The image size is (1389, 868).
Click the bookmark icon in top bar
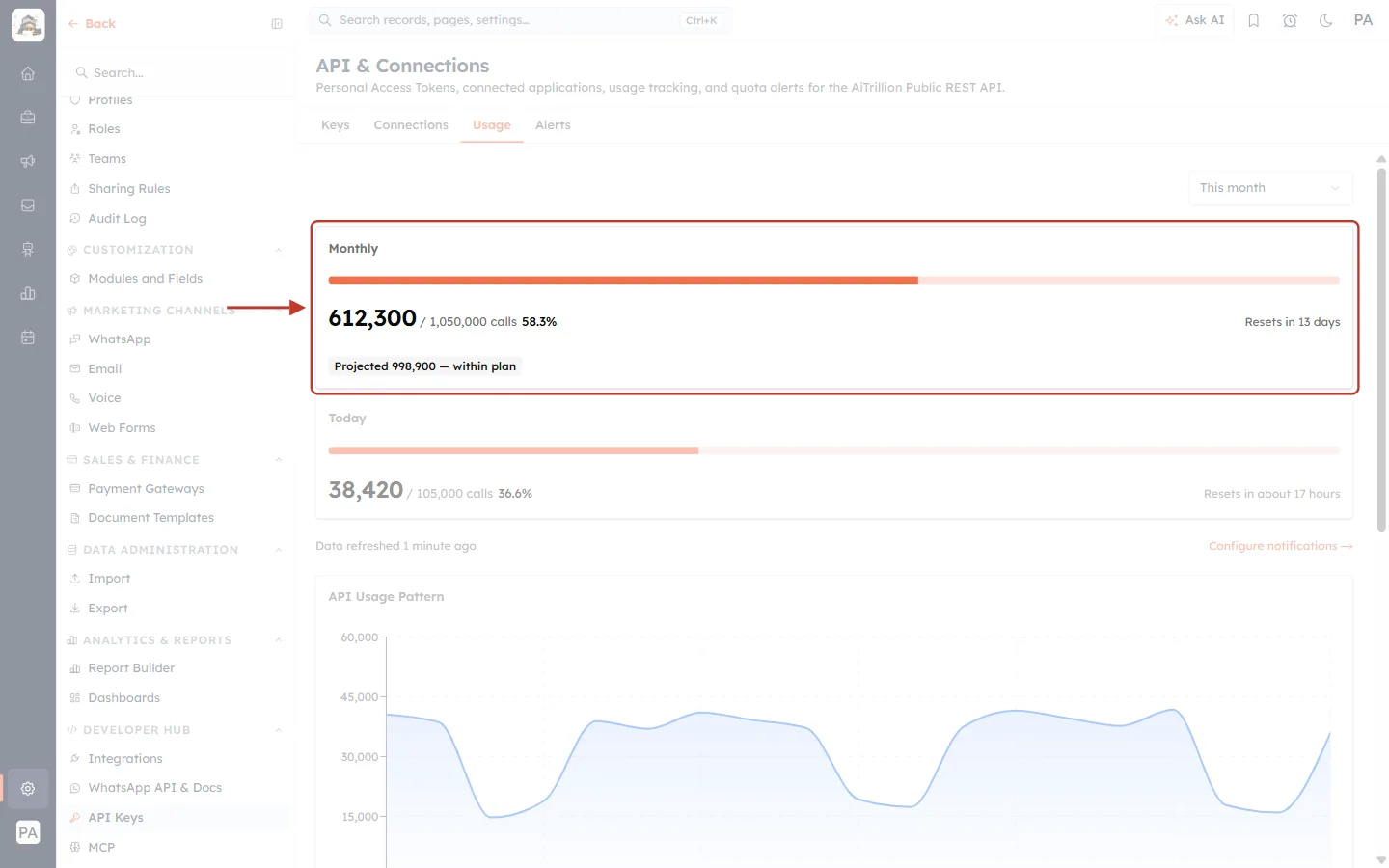pos(1254,20)
